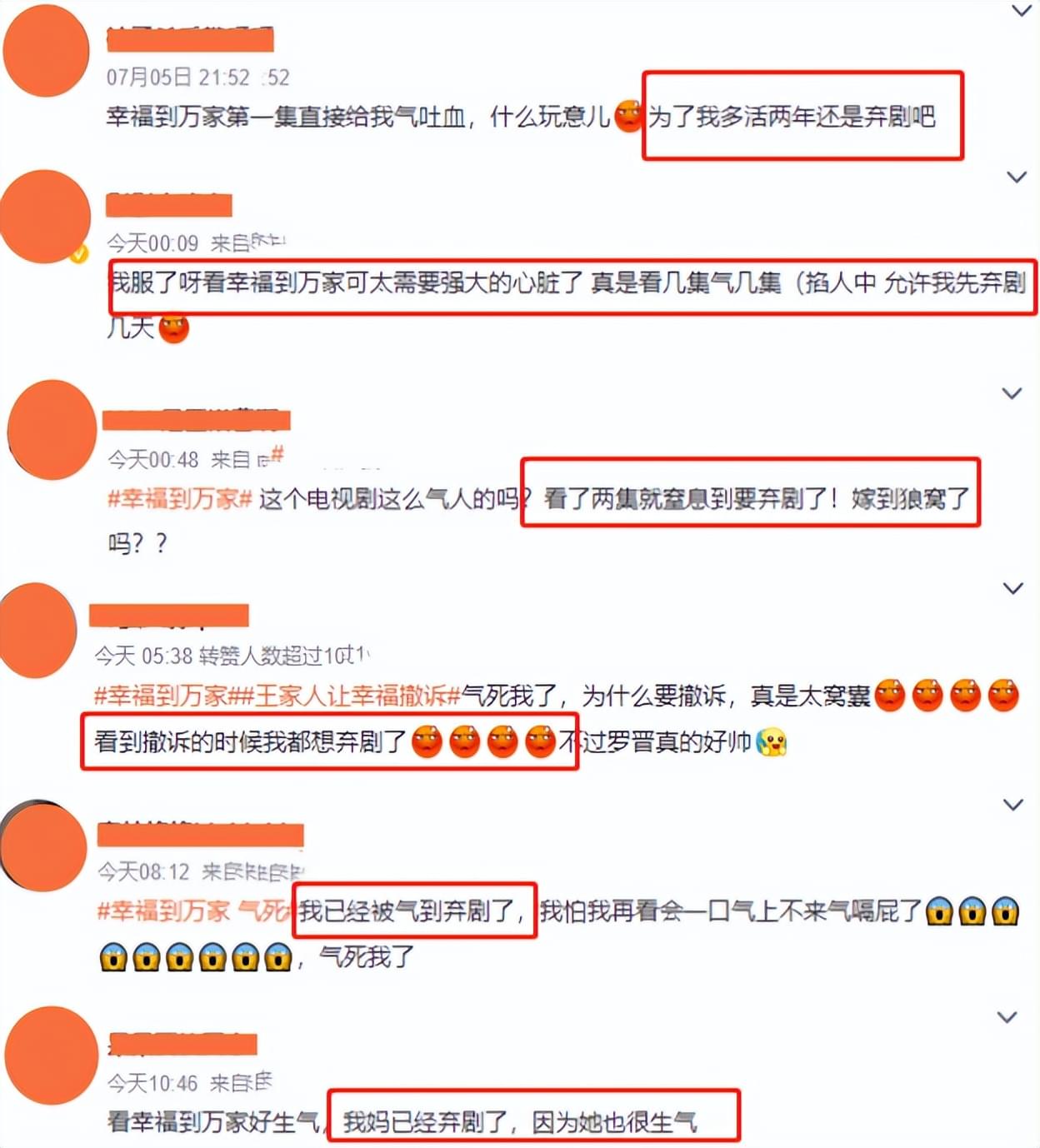Screen dimensions: 1040x1148
Task: Open the #王家人让幸福撤诉# hashtag link
Action: [x=344, y=695]
